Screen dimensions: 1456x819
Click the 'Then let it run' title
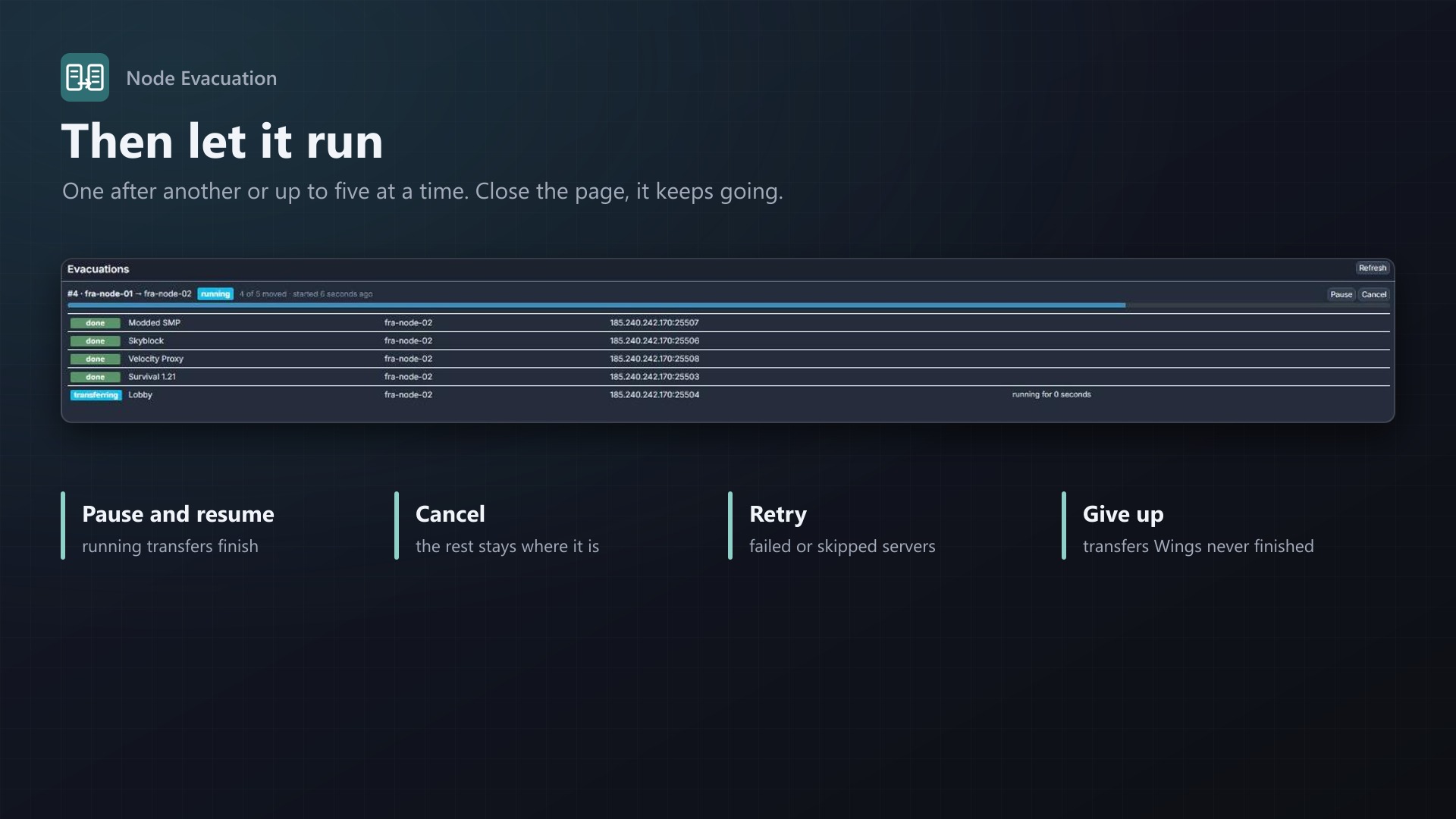222,141
